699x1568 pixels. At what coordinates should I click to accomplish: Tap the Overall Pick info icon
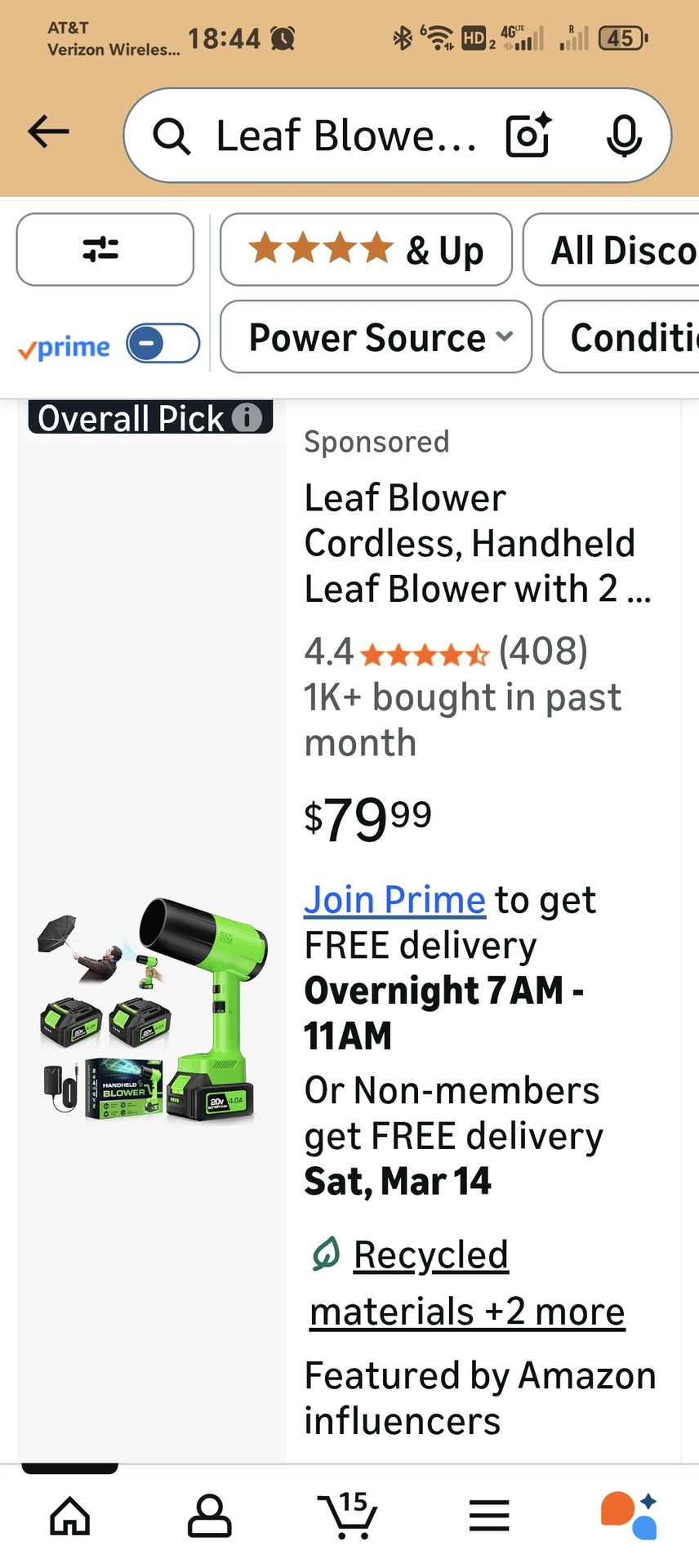[247, 417]
